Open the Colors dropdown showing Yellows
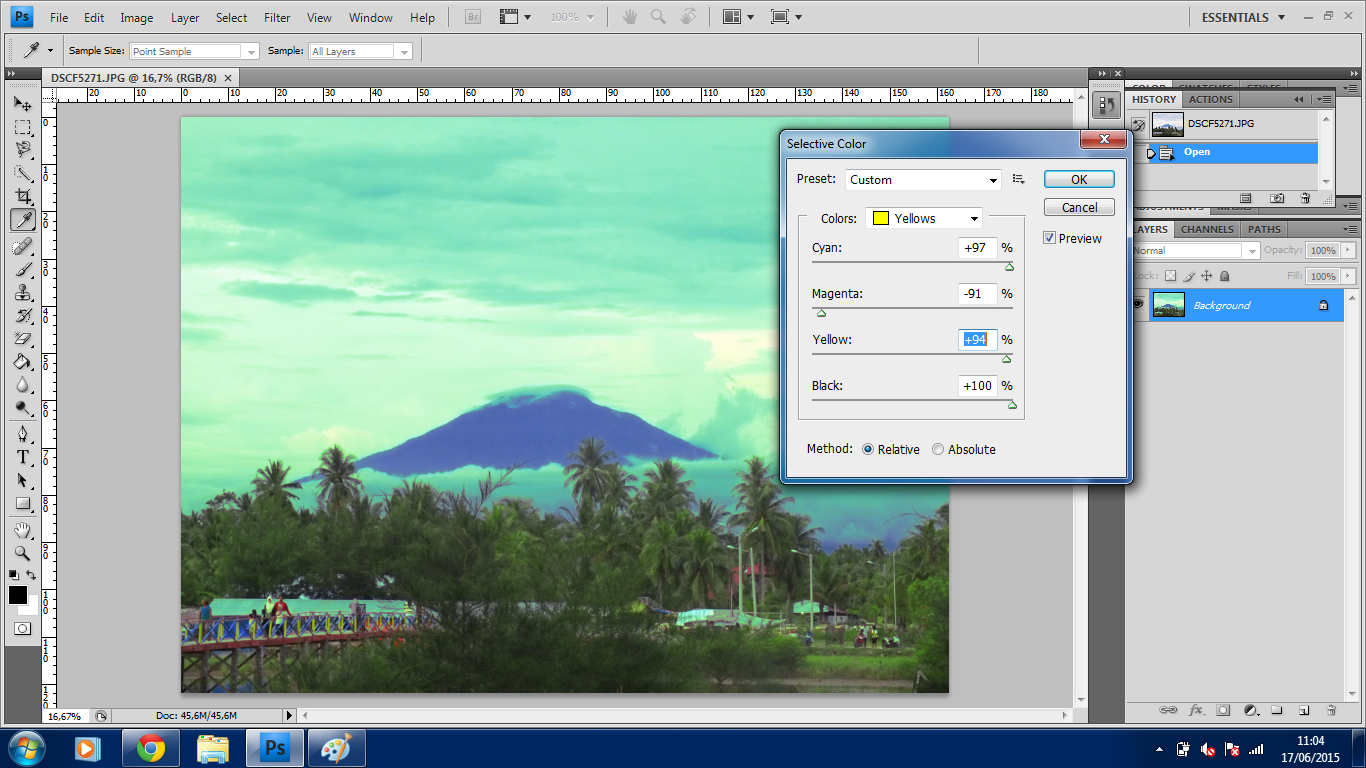The width and height of the screenshot is (1366, 768). [974, 218]
